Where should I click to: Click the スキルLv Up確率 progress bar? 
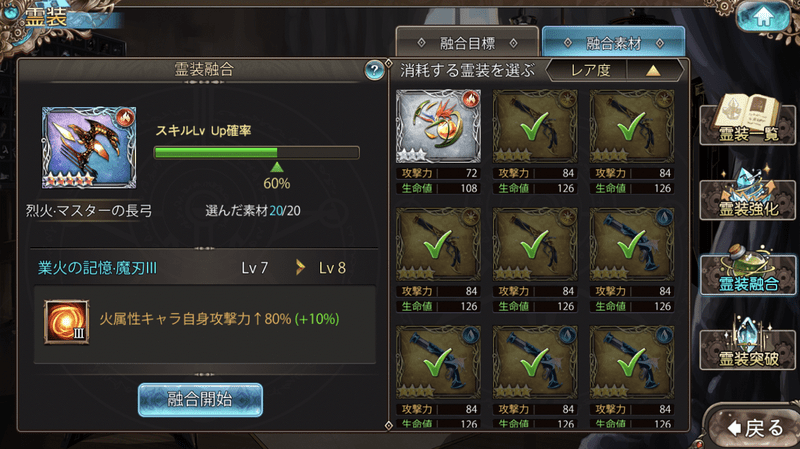point(257,153)
